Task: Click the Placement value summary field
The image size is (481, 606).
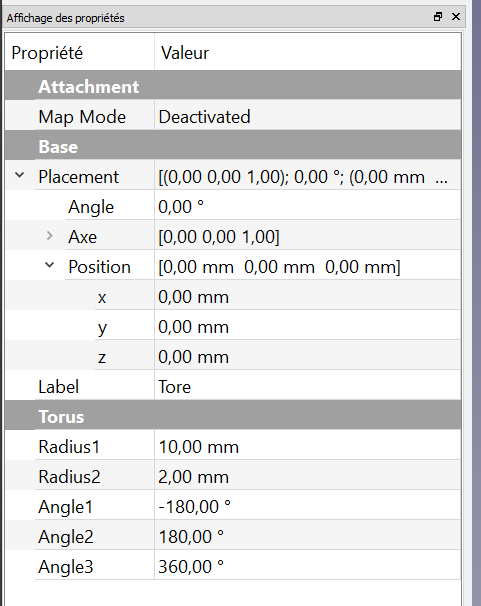Action: tap(308, 177)
